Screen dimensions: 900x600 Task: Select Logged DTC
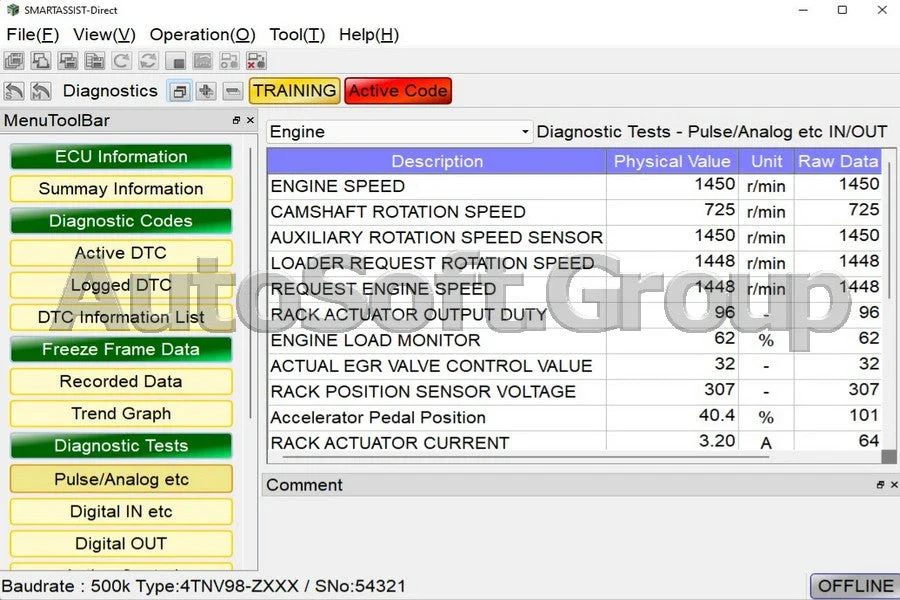click(121, 285)
